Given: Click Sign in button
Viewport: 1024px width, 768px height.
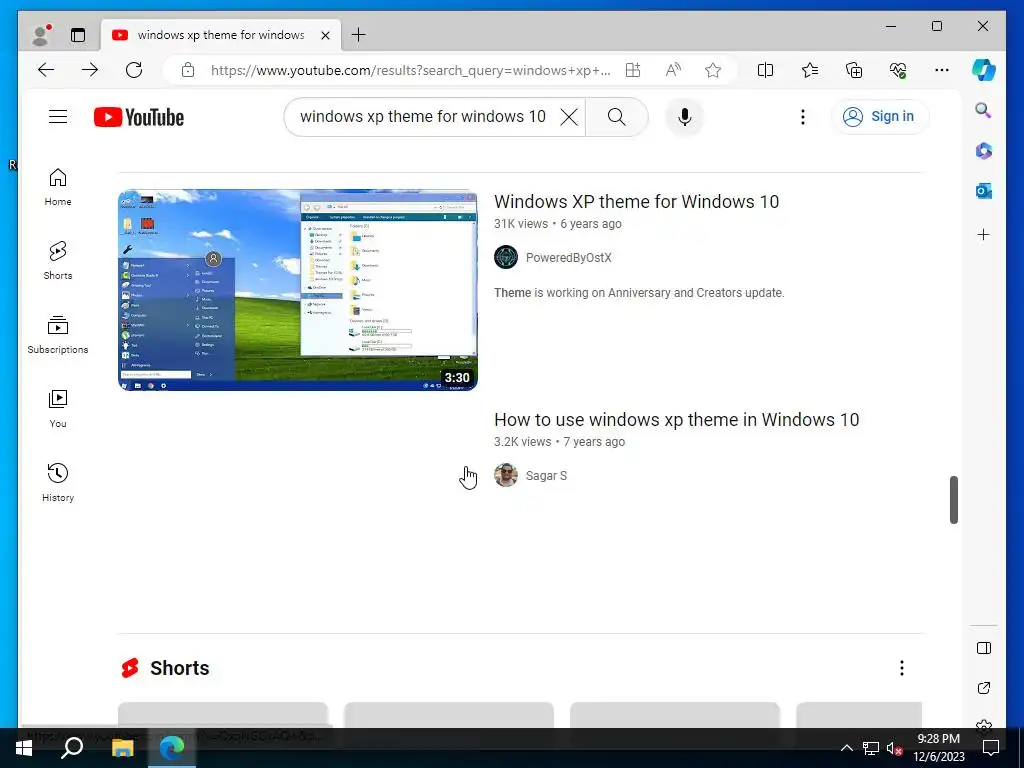Looking at the screenshot, I should [x=880, y=117].
